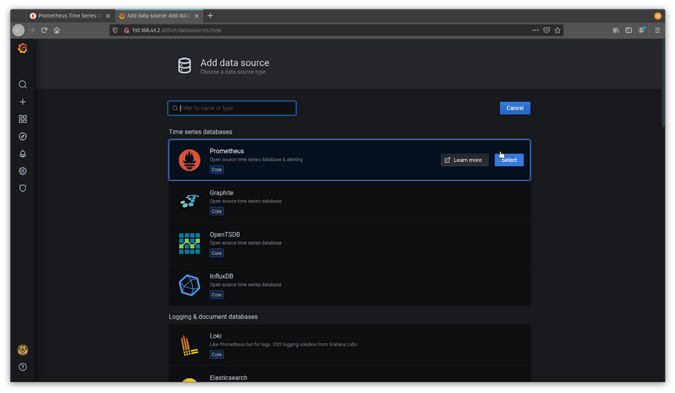Open the Help question mark icon
675x393 pixels.
coord(23,367)
